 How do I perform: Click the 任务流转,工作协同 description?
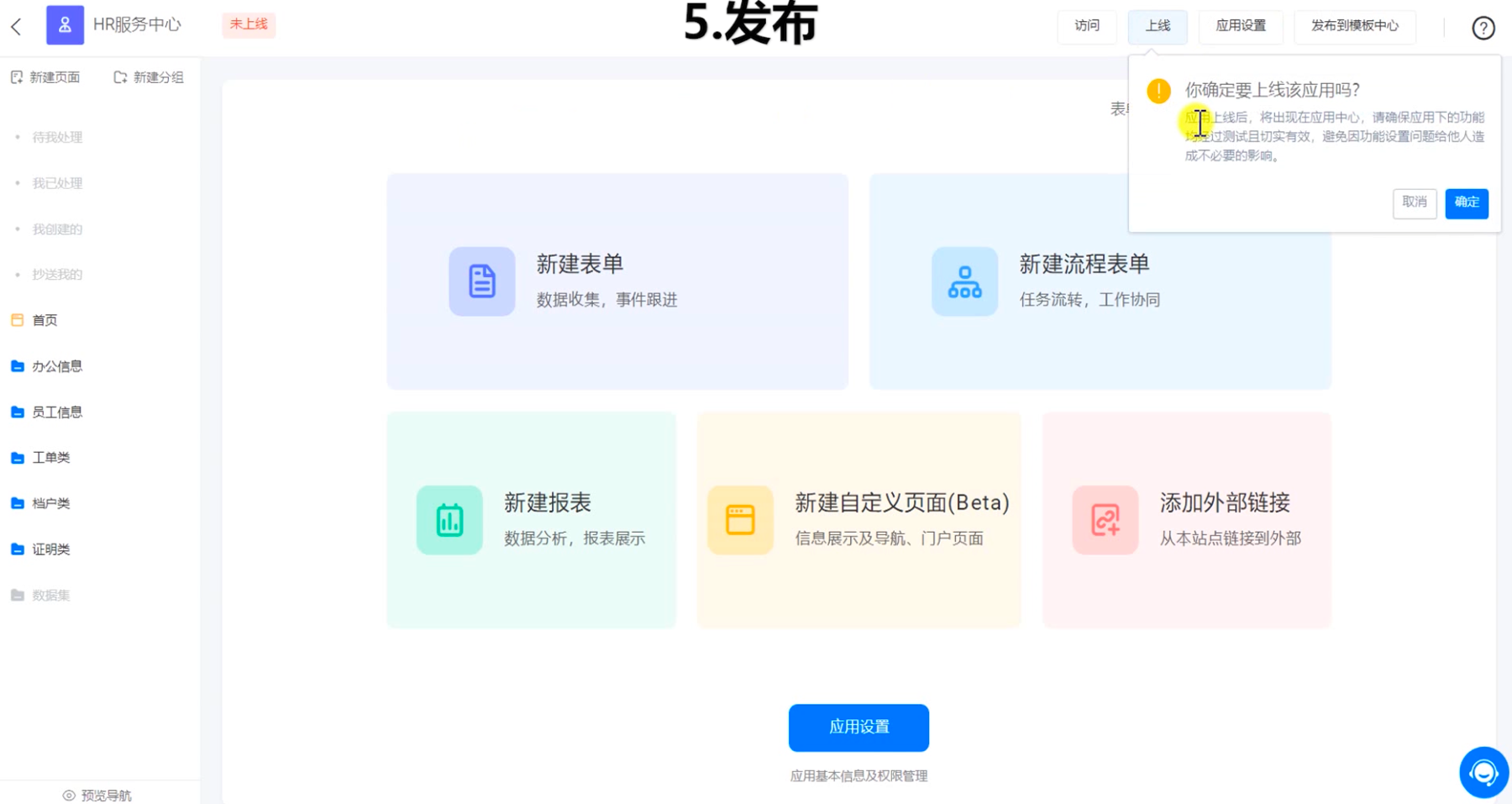point(1089,300)
